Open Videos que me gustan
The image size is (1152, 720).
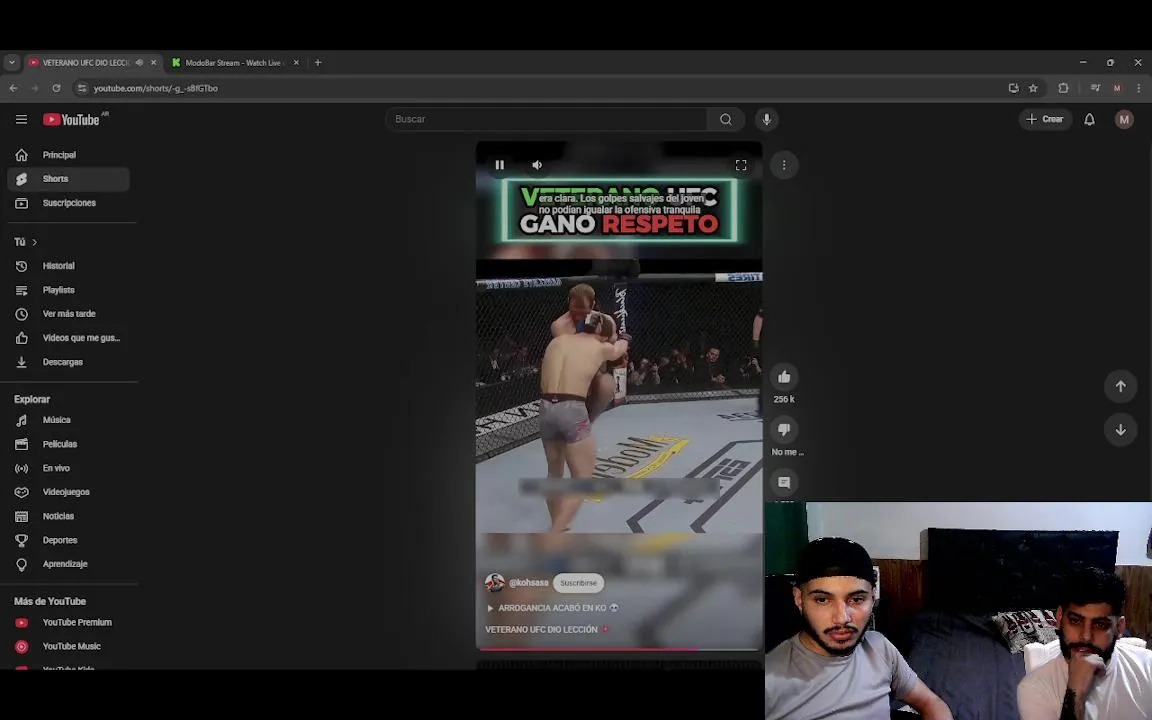[x=68, y=338]
